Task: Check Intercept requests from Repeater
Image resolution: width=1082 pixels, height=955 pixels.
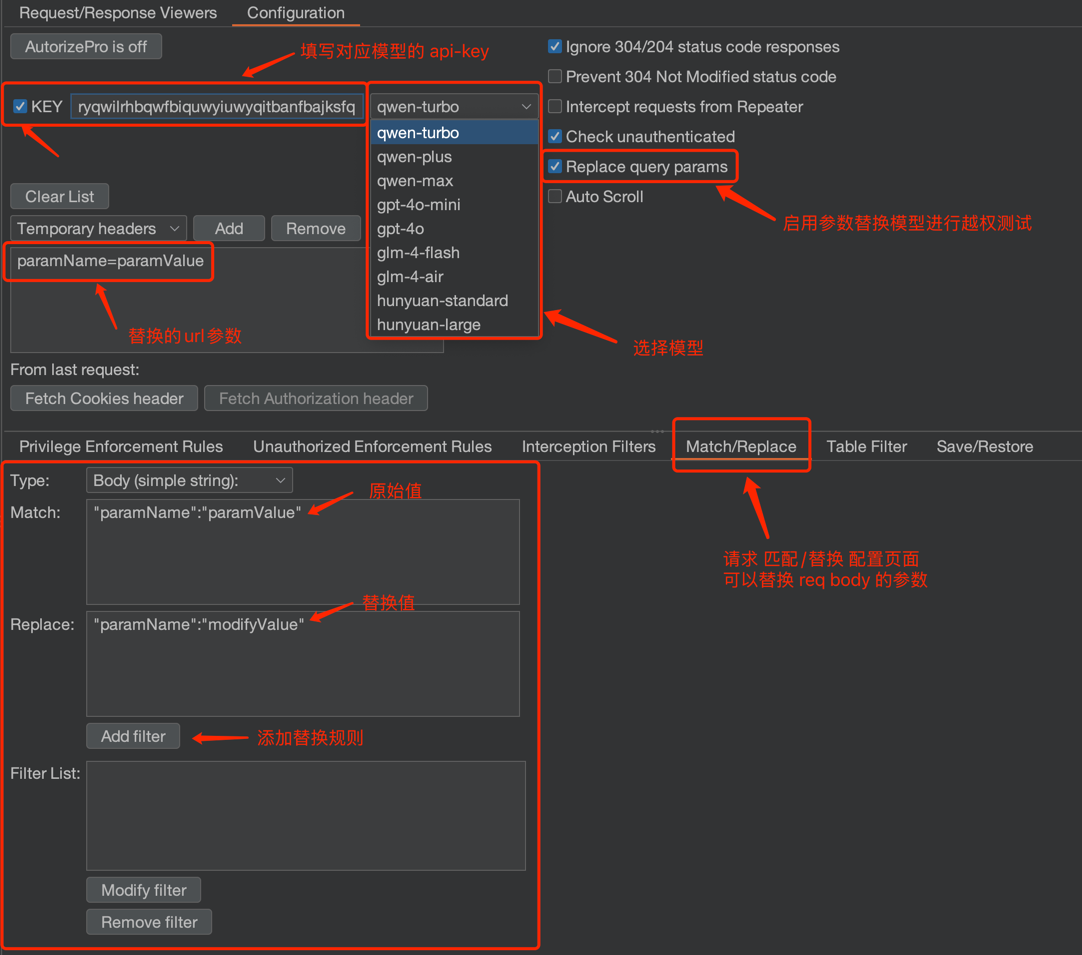Action: coord(555,107)
